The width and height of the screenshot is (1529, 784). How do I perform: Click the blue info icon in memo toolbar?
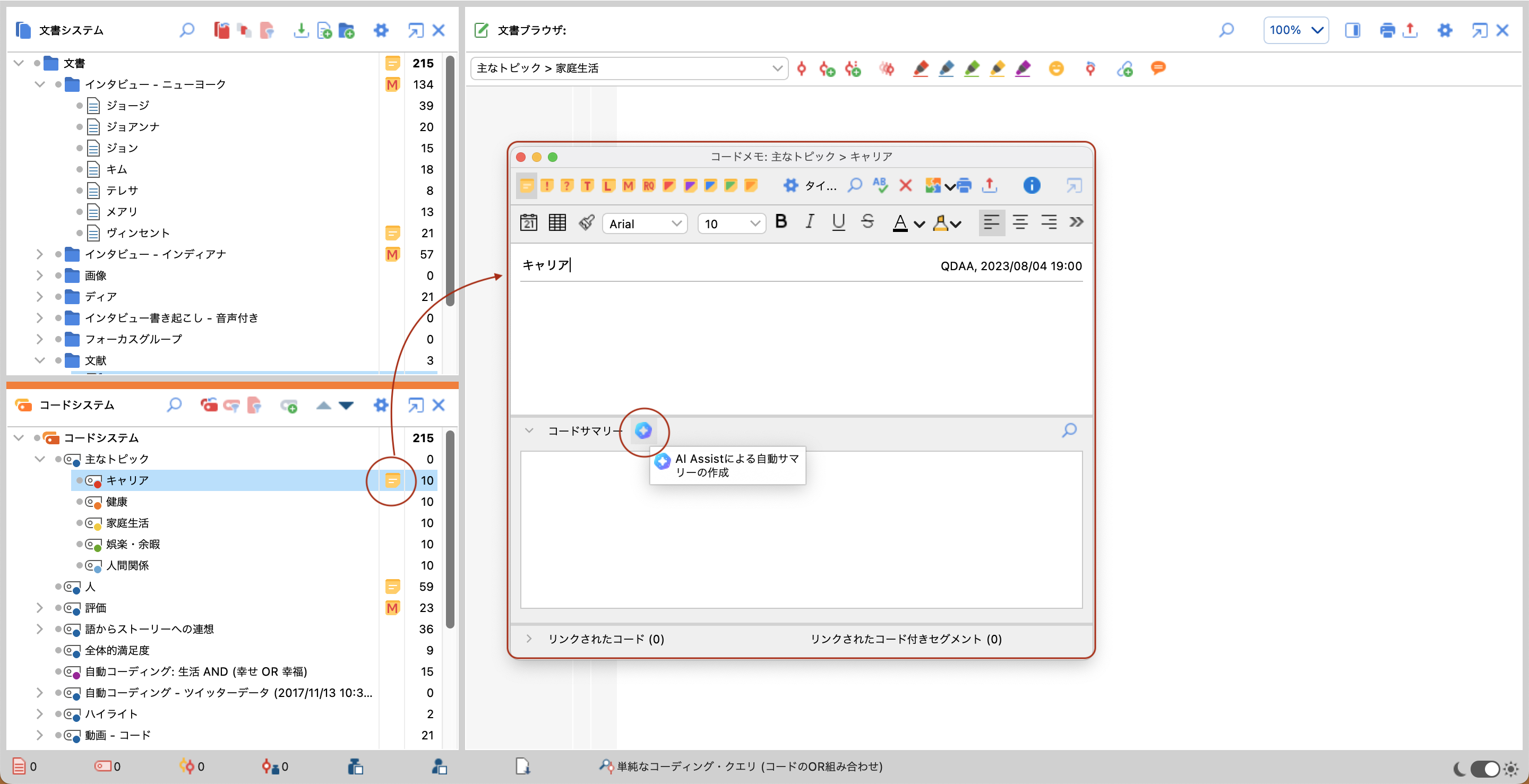pos(1031,186)
